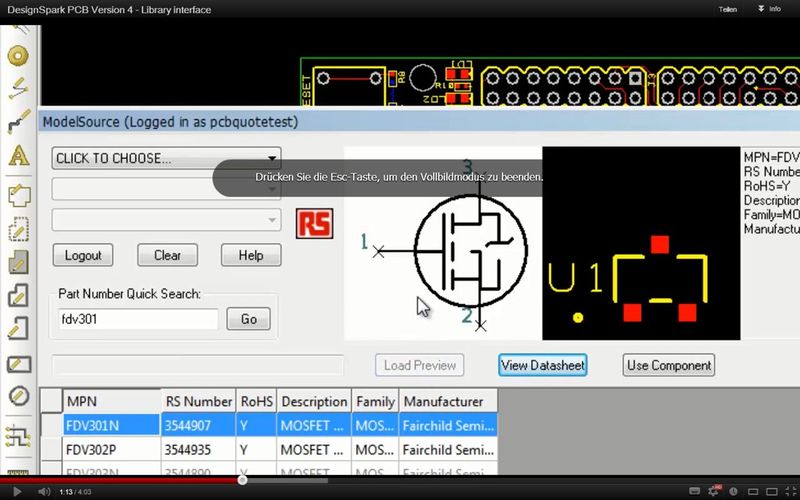This screenshot has height=500, width=800.
Task: Open the second disabled category dropdown
Action: 166,190
